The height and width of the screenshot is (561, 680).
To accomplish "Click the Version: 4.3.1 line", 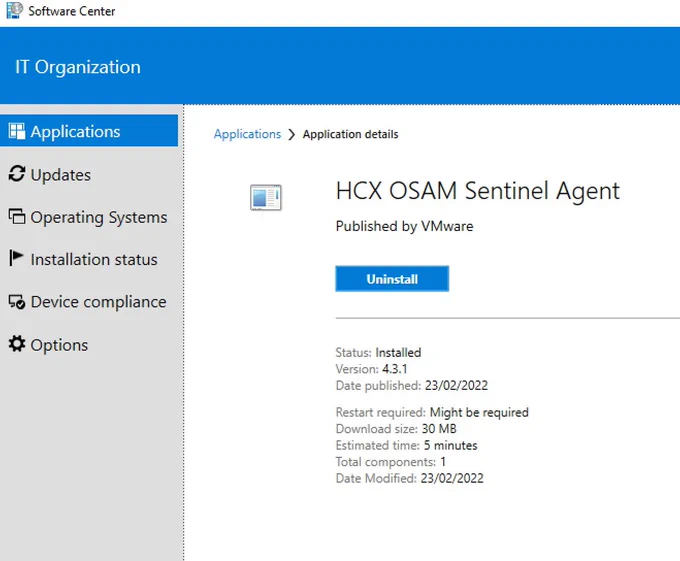I will [372, 369].
